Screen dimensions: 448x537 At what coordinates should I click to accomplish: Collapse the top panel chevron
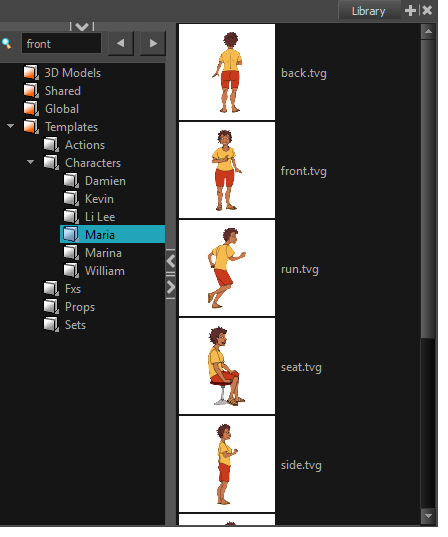(82, 26)
